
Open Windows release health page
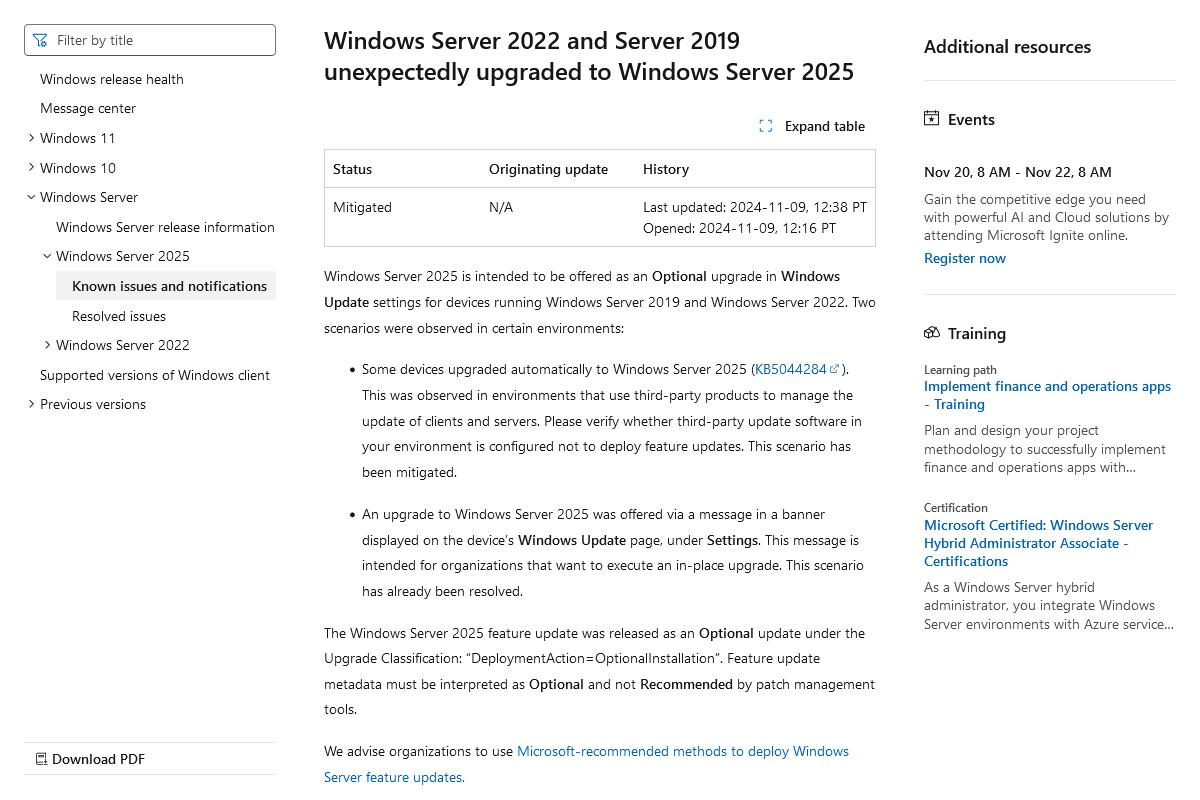pos(112,79)
